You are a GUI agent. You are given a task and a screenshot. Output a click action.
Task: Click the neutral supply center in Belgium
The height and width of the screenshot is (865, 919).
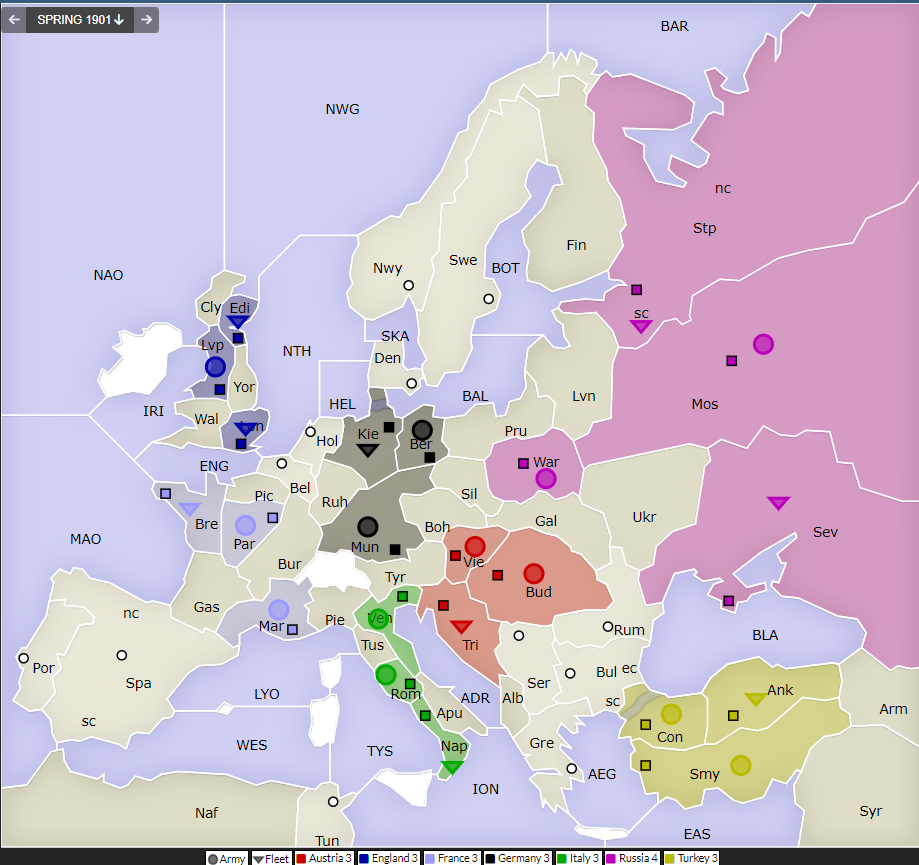click(282, 464)
